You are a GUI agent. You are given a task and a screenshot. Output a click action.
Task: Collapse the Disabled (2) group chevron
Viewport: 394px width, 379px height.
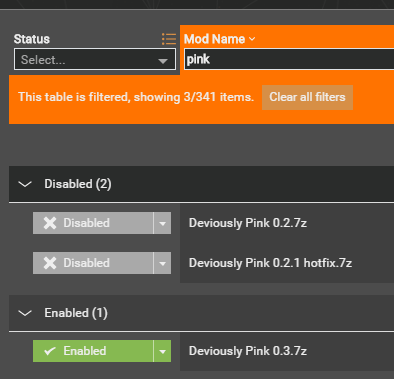(x=25, y=184)
